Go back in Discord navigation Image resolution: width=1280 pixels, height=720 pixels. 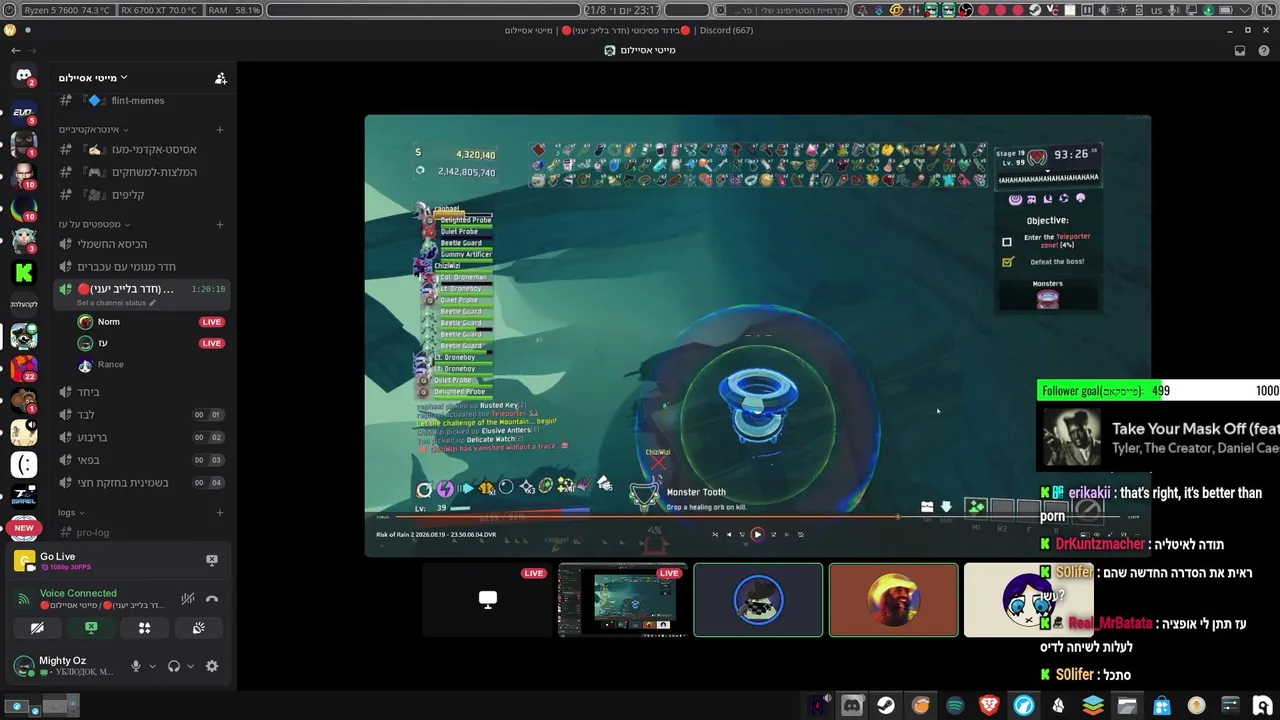point(15,50)
